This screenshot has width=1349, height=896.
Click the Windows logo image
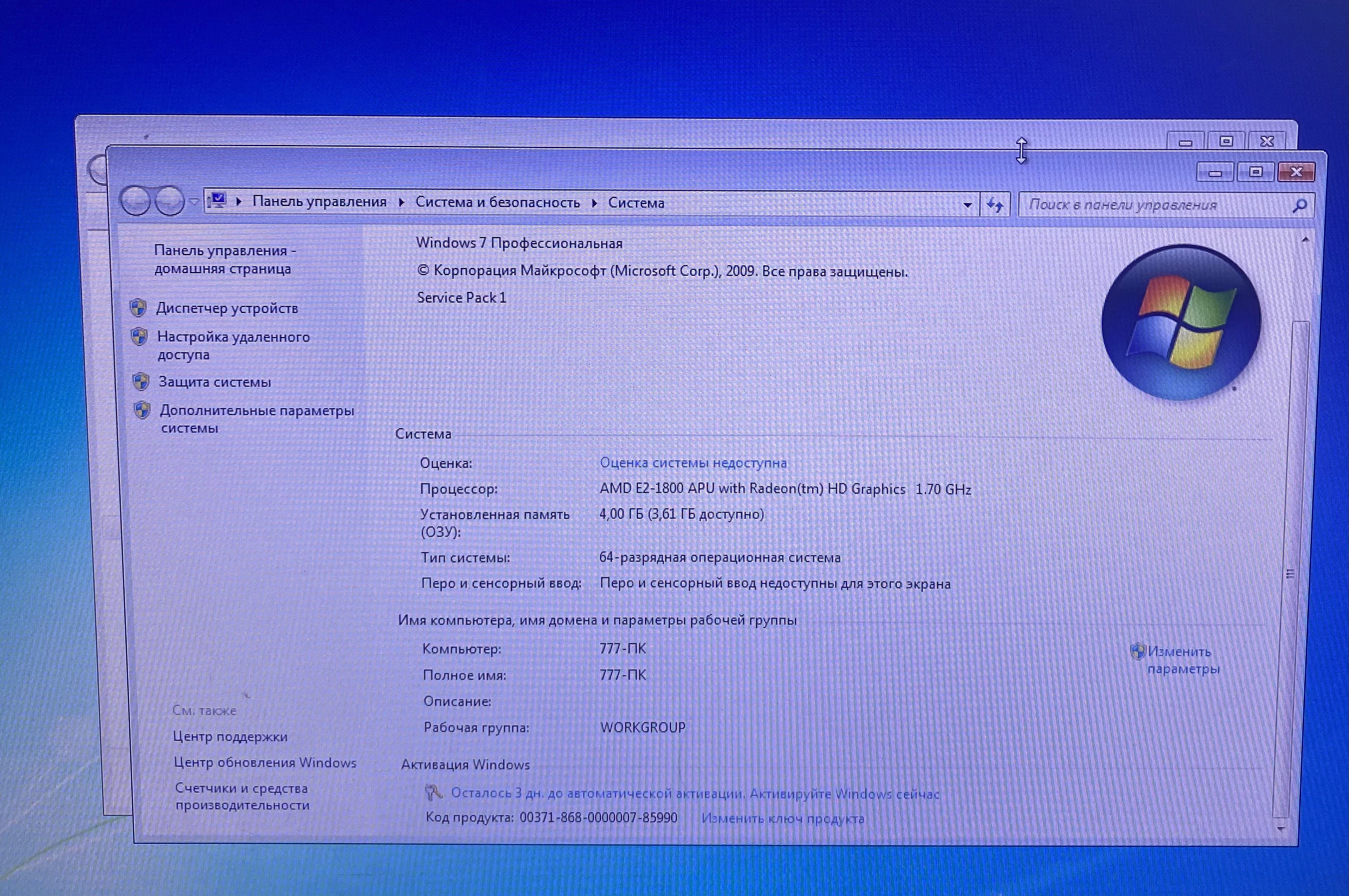click(1181, 322)
